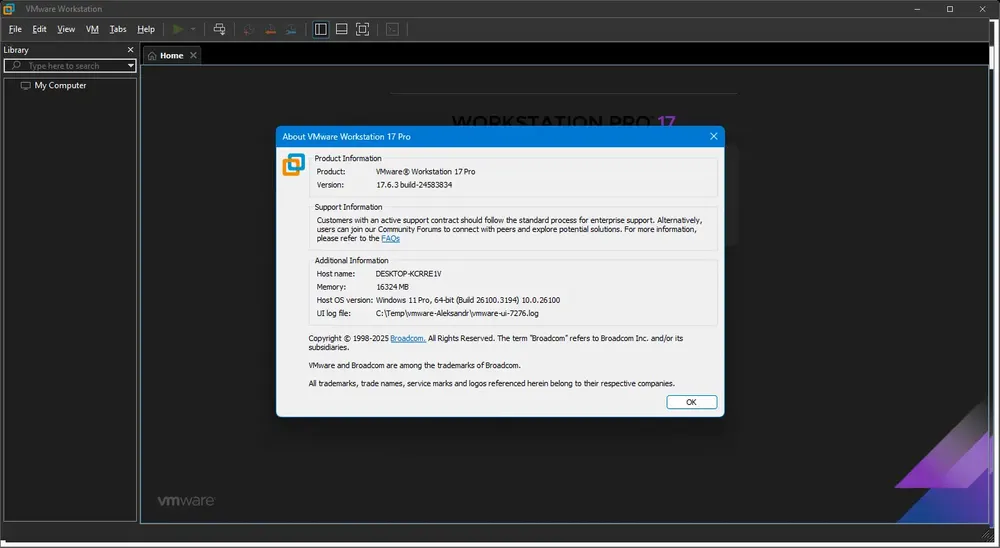Toggle the Show Library sidebar icon
Viewport: 1000px width, 548px height.
[321, 29]
